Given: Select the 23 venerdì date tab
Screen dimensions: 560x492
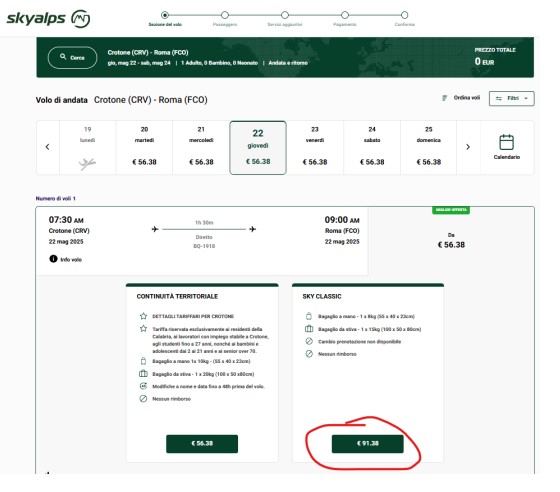Looking at the screenshot, I should (x=315, y=147).
